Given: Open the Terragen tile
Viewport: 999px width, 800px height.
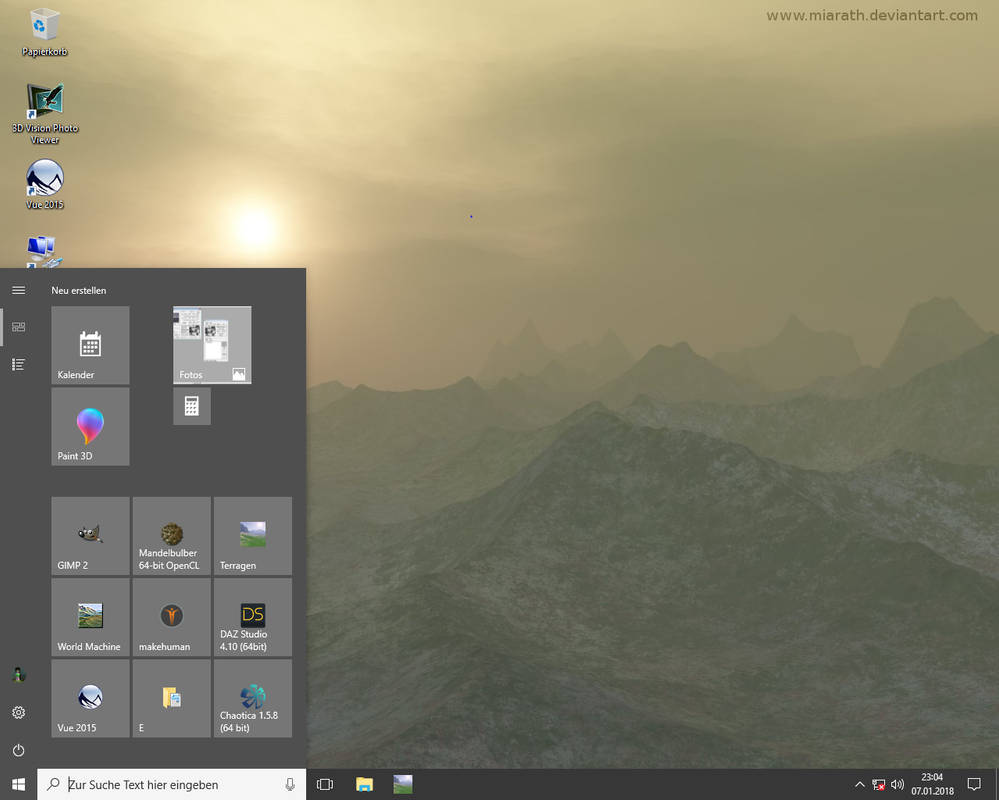Looking at the screenshot, I should click(252, 535).
